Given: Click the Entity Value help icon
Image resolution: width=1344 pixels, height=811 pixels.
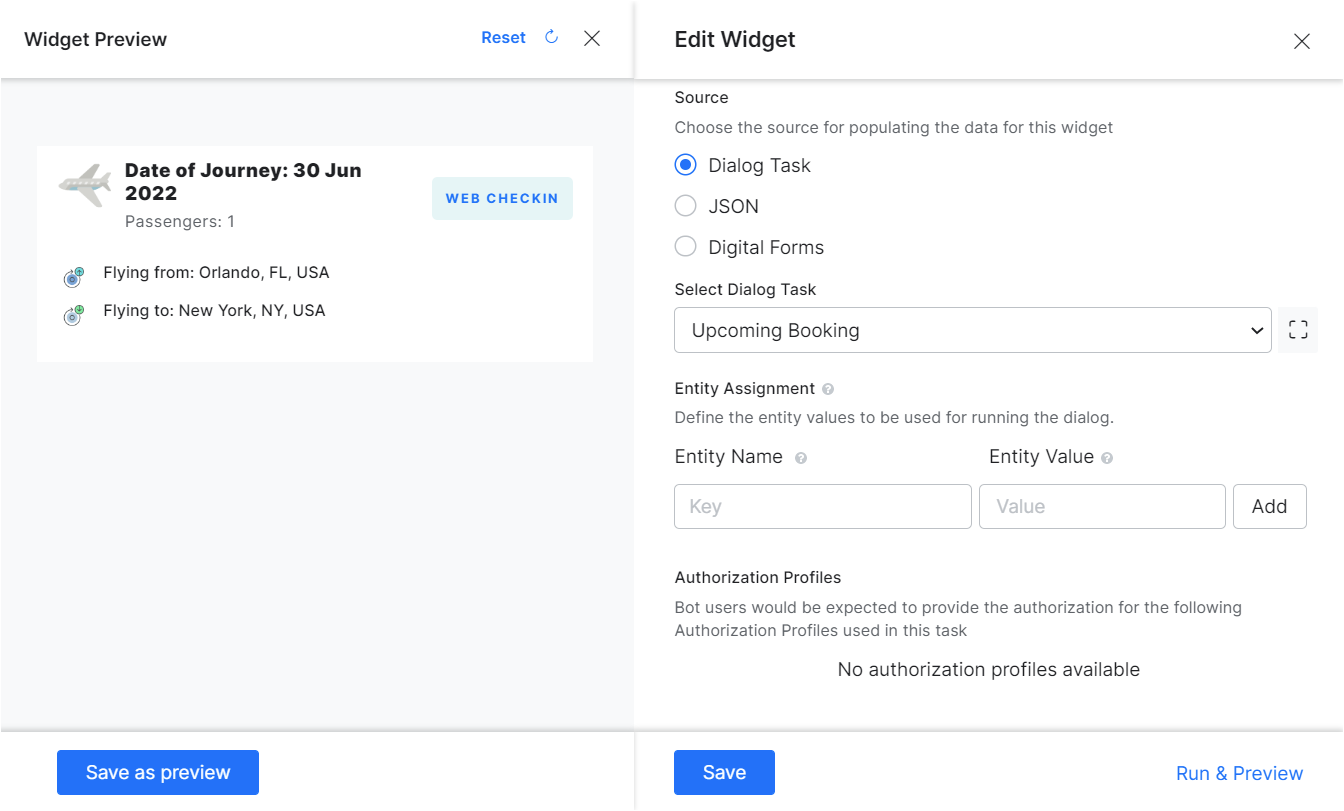Looking at the screenshot, I should click(1107, 458).
